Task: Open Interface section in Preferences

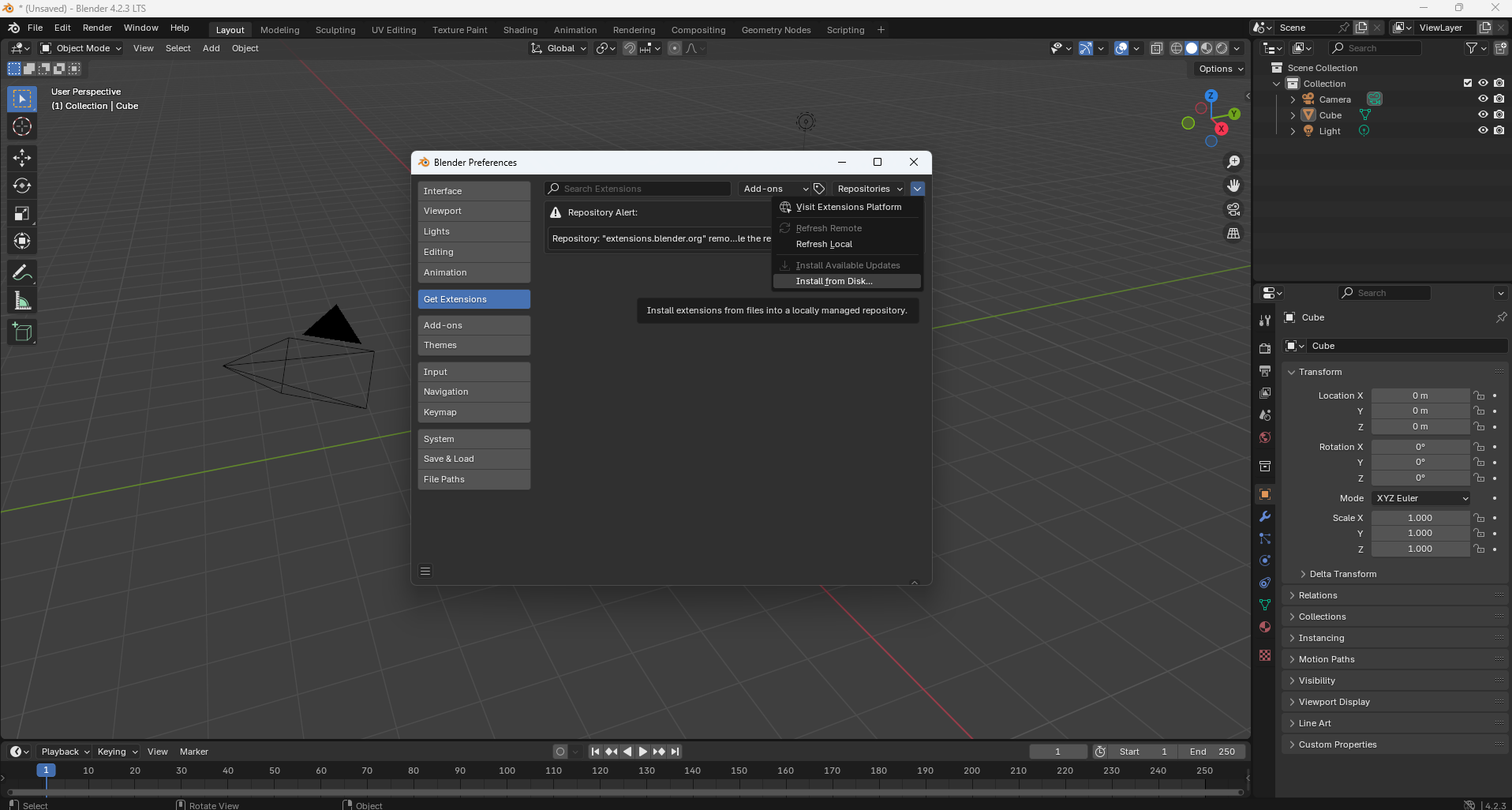Action: click(x=473, y=191)
